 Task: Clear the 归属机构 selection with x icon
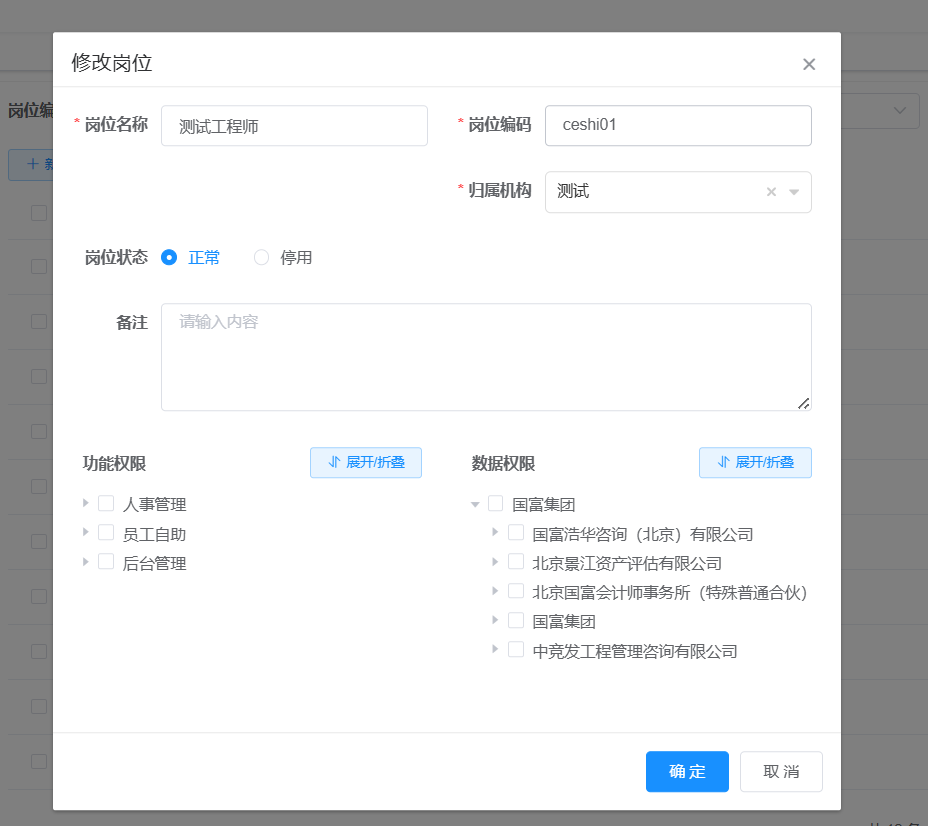pyautogui.click(x=771, y=192)
